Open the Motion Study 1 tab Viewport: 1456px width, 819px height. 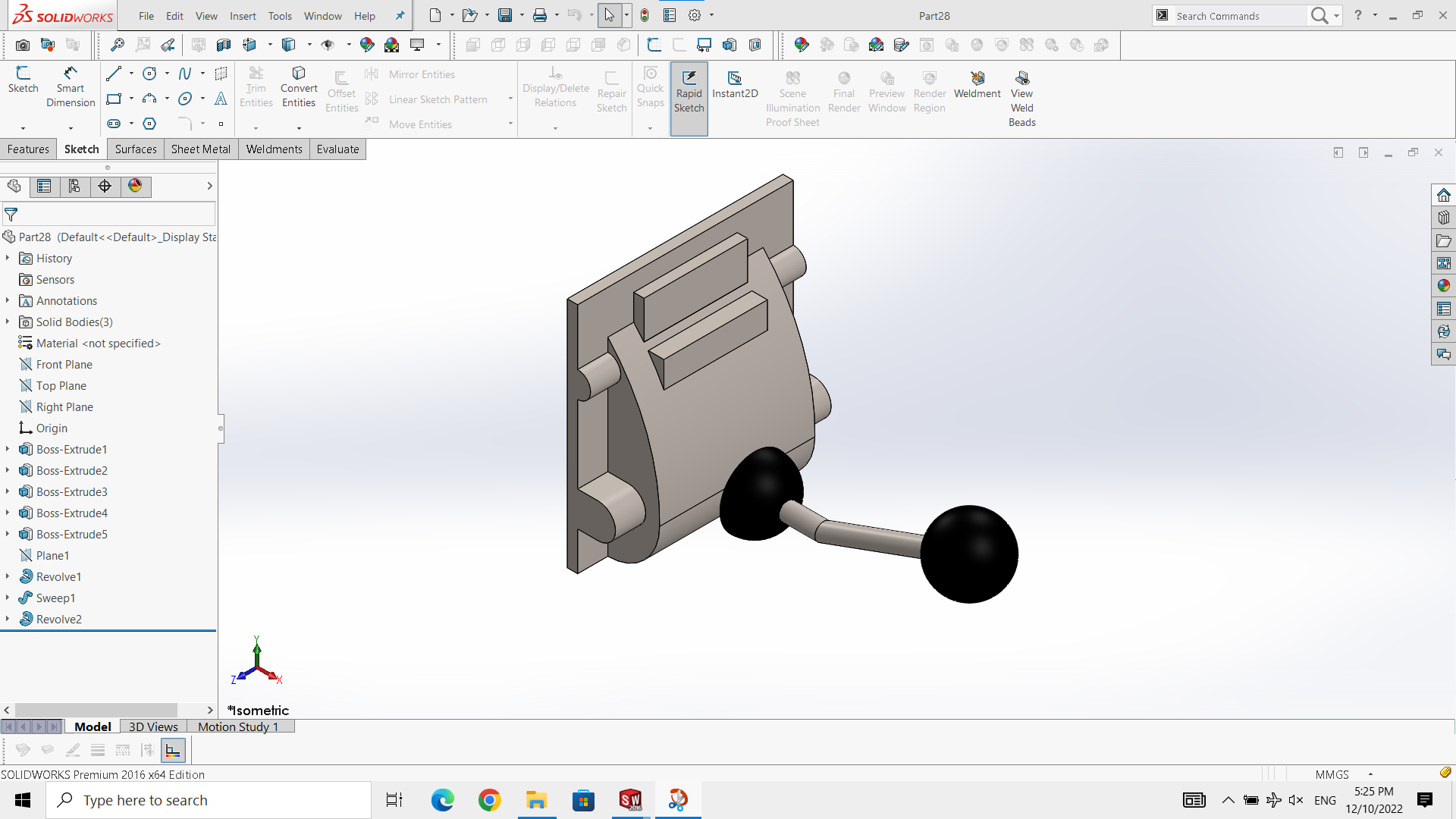(238, 726)
